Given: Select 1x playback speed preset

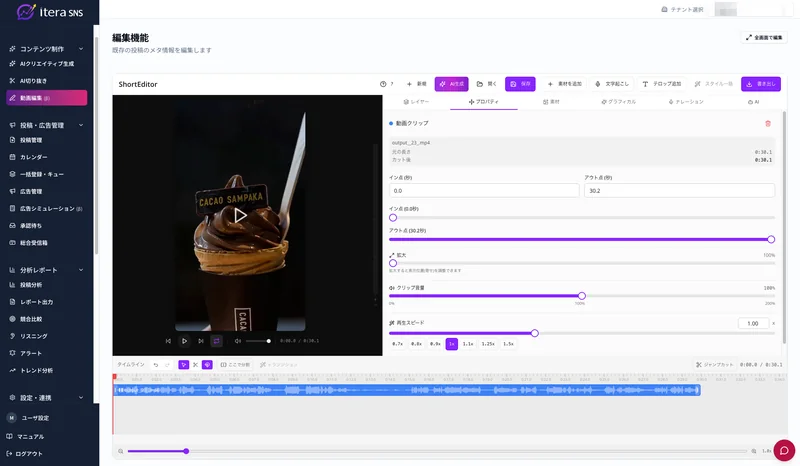Looking at the screenshot, I should coord(452,344).
